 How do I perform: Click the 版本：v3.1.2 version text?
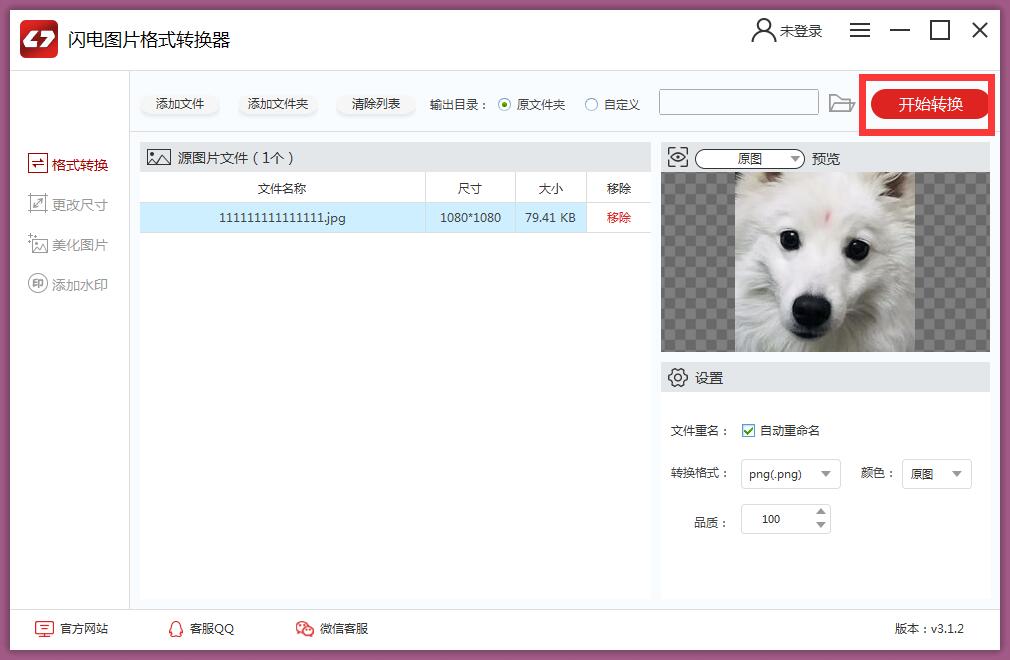coord(929,628)
